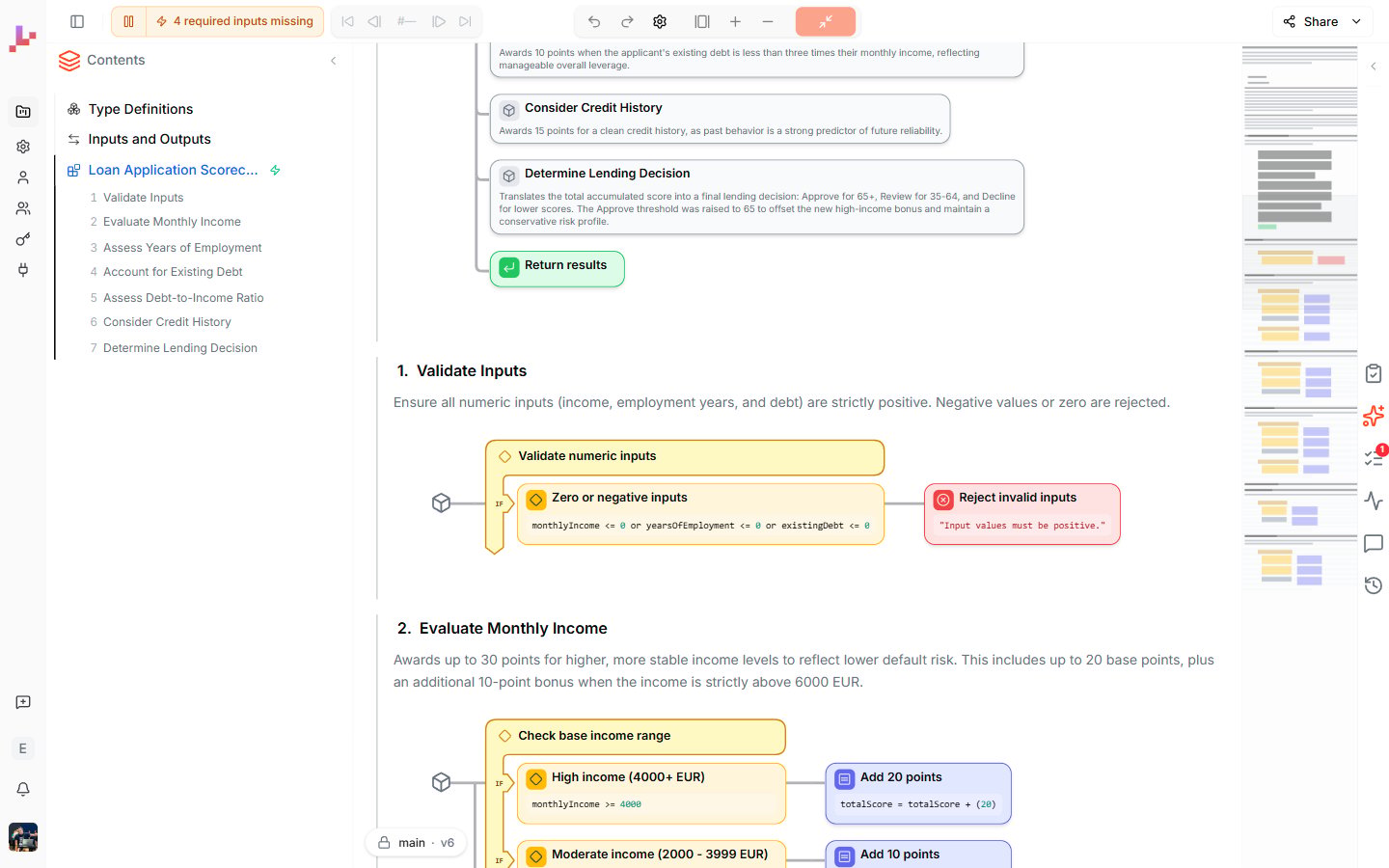Open the notifications bell icon
The width and height of the screenshot is (1389, 868).
click(23, 789)
